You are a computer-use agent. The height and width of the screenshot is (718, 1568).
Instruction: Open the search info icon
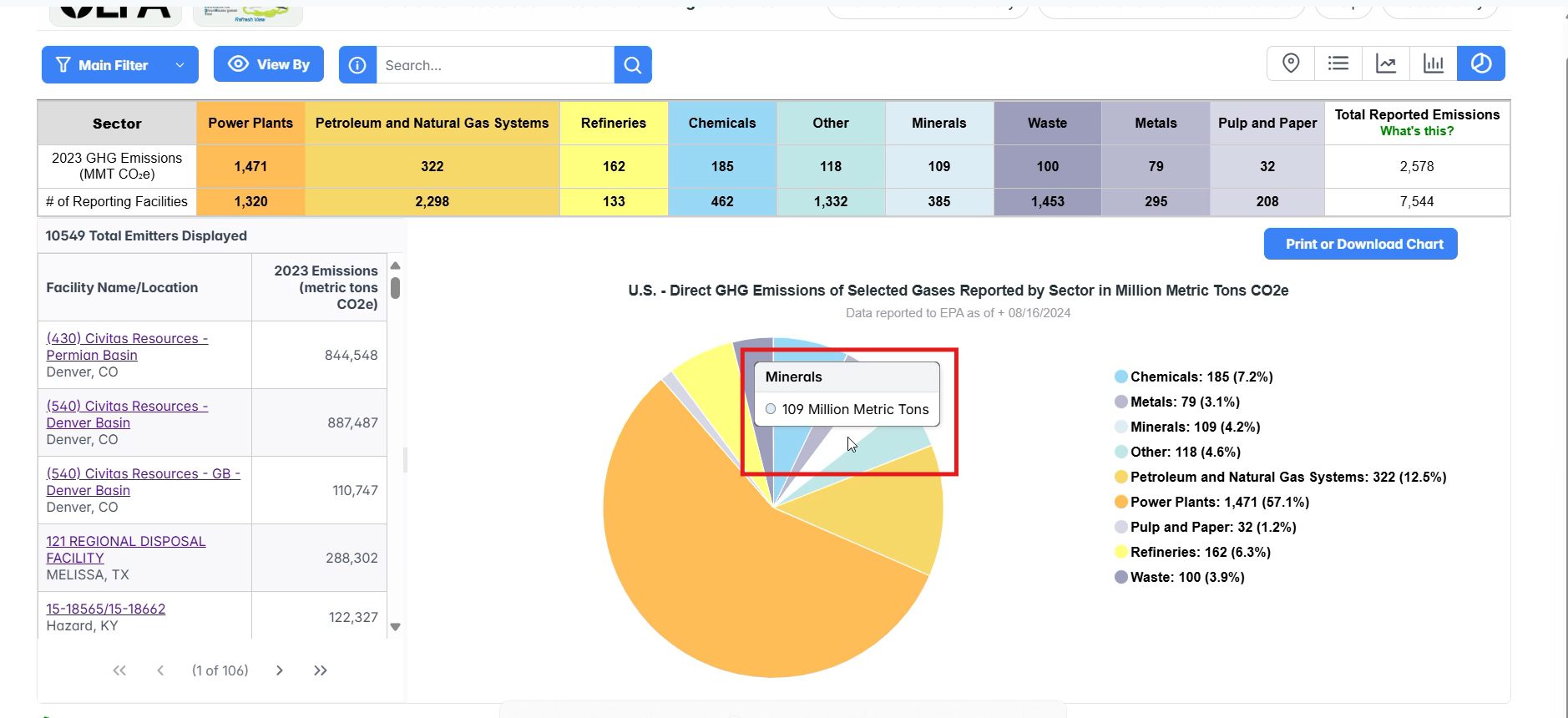(x=357, y=65)
